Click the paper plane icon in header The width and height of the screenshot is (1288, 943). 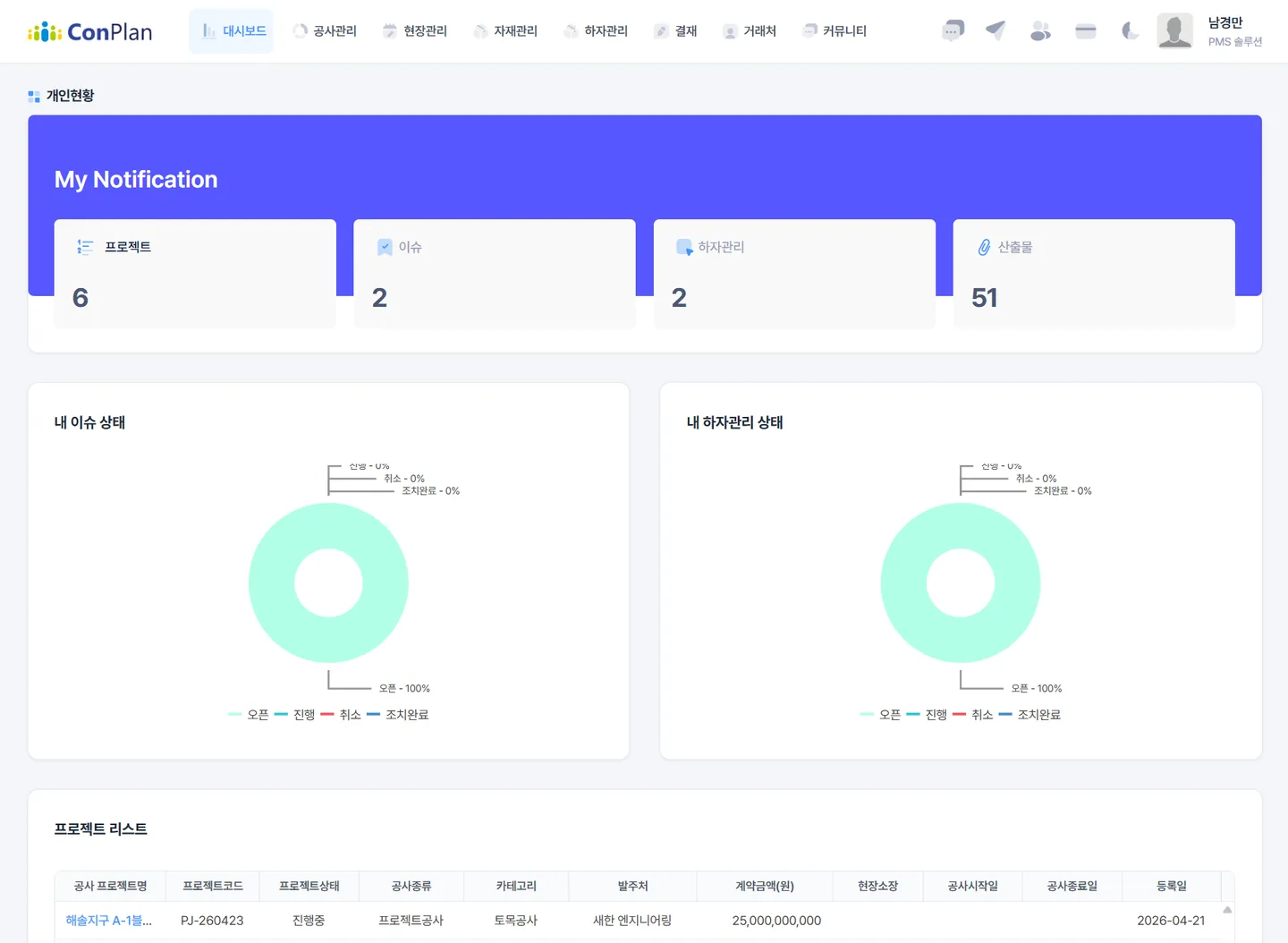[x=996, y=31]
